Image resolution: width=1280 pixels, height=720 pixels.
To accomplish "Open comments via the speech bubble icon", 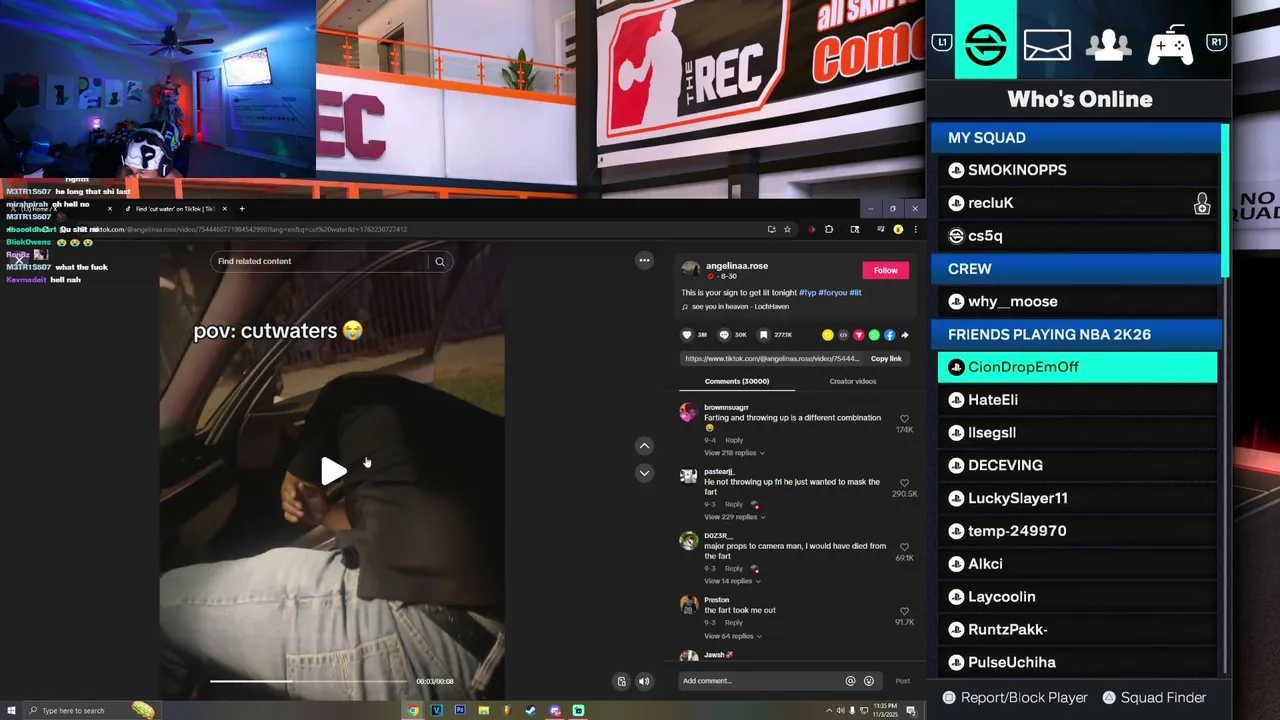I will (725, 335).
